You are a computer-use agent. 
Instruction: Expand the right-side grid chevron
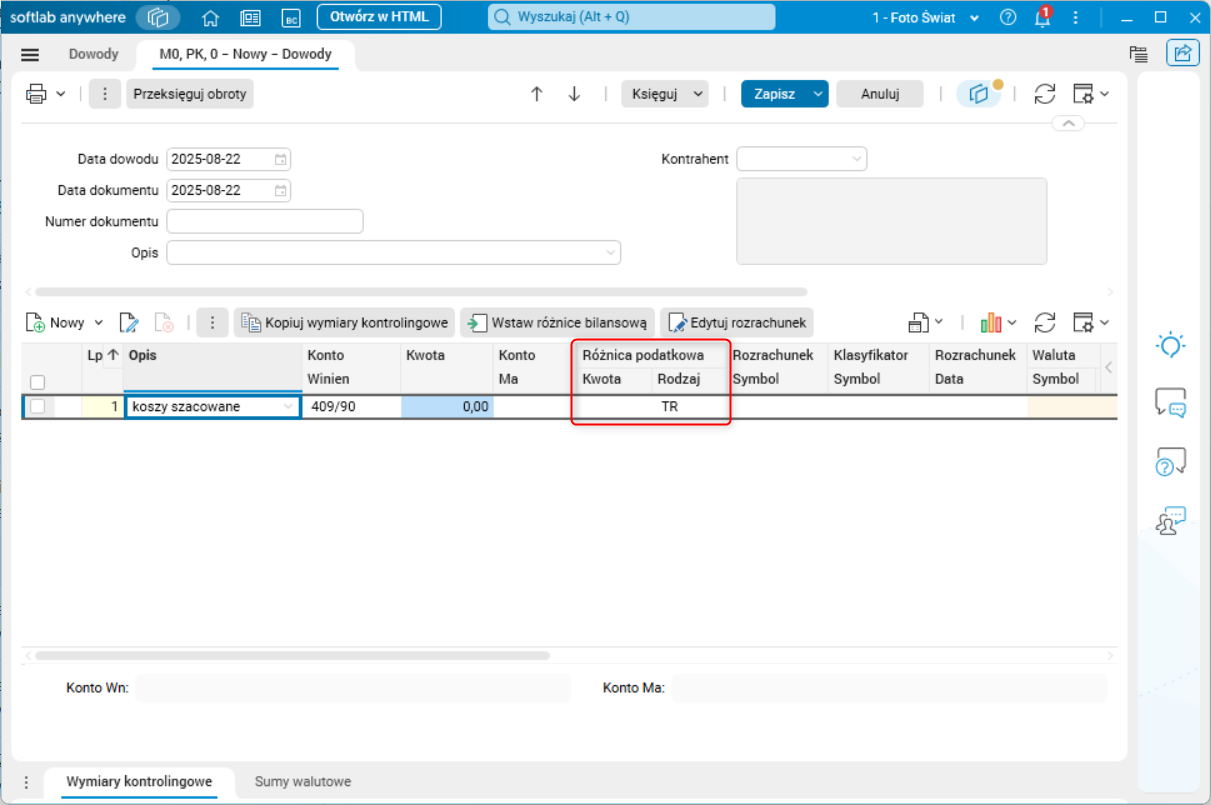tap(1108, 368)
